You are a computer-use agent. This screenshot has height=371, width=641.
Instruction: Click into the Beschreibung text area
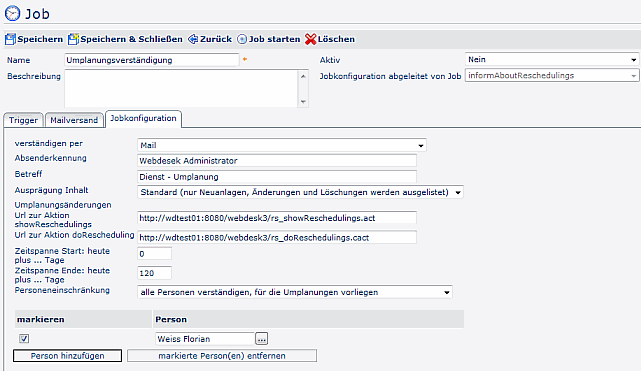click(182, 88)
